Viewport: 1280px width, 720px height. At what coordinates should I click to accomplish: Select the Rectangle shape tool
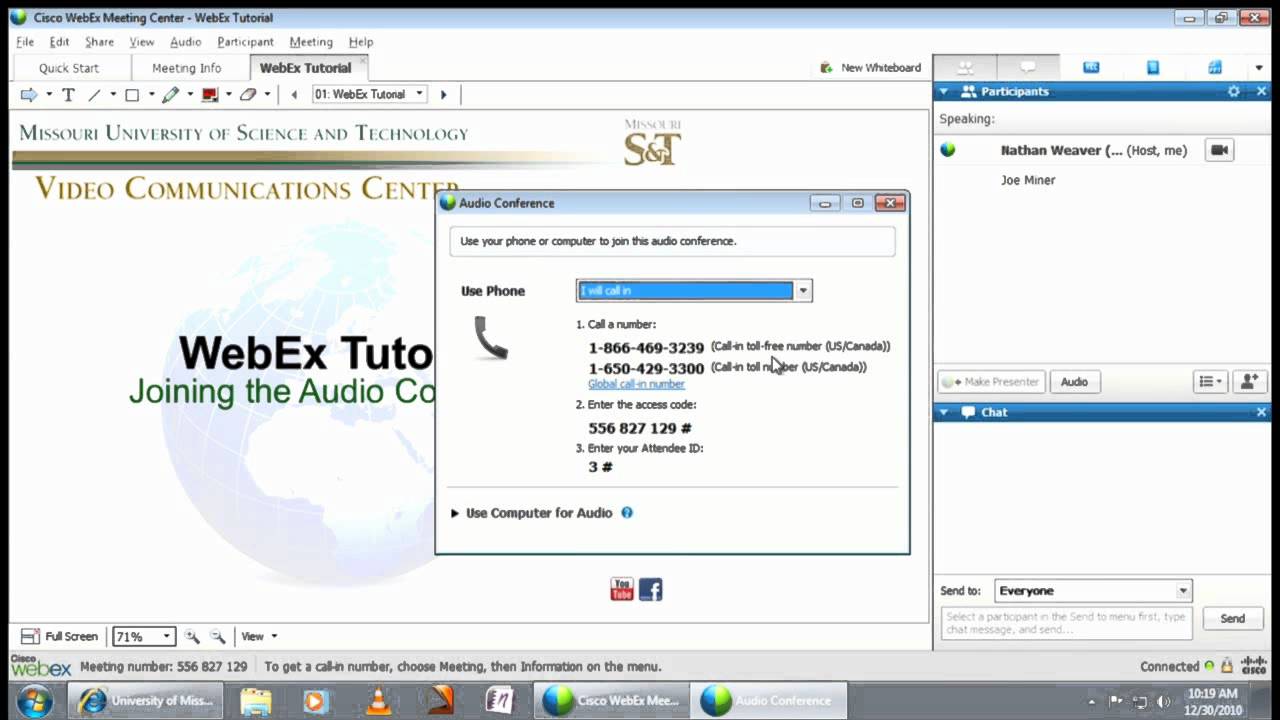point(131,94)
